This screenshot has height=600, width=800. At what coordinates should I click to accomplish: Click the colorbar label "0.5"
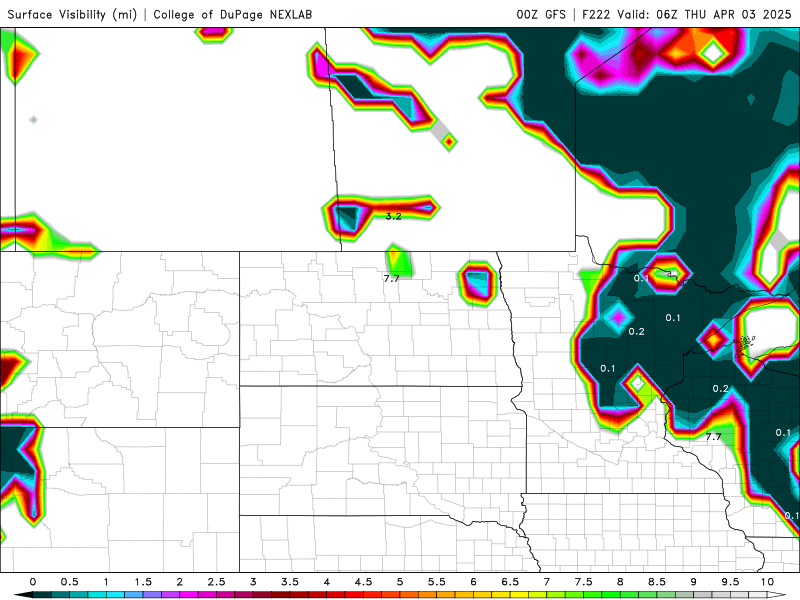click(69, 582)
